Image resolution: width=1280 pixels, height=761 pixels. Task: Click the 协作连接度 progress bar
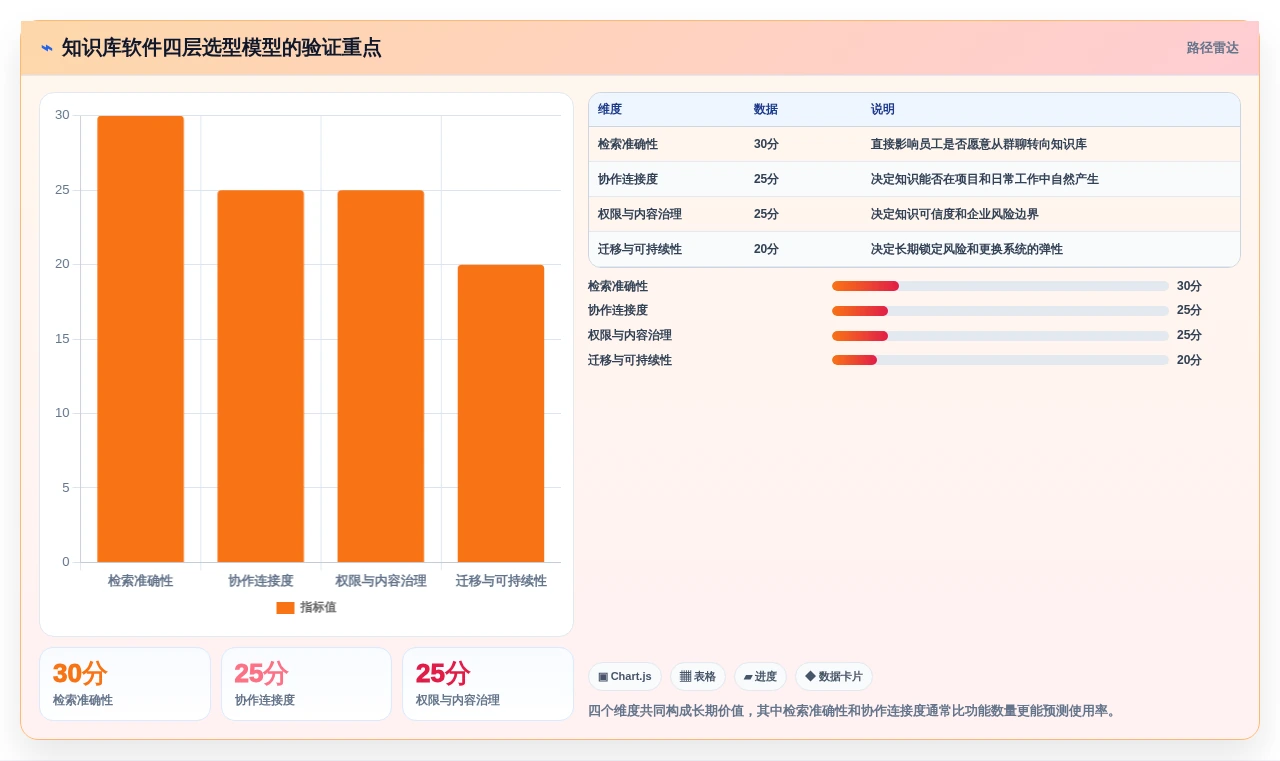[1000, 311]
